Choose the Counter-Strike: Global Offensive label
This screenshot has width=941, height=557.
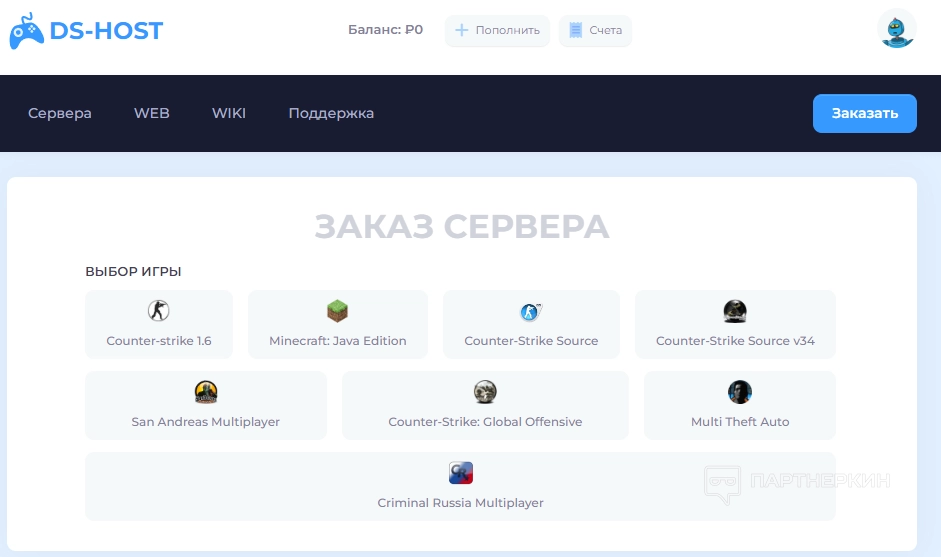[485, 422]
